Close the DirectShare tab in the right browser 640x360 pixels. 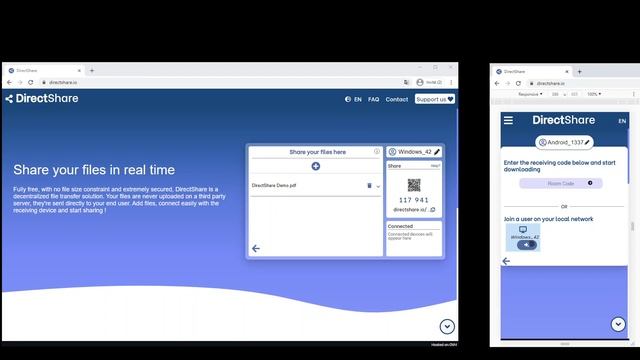pos(567,71)
